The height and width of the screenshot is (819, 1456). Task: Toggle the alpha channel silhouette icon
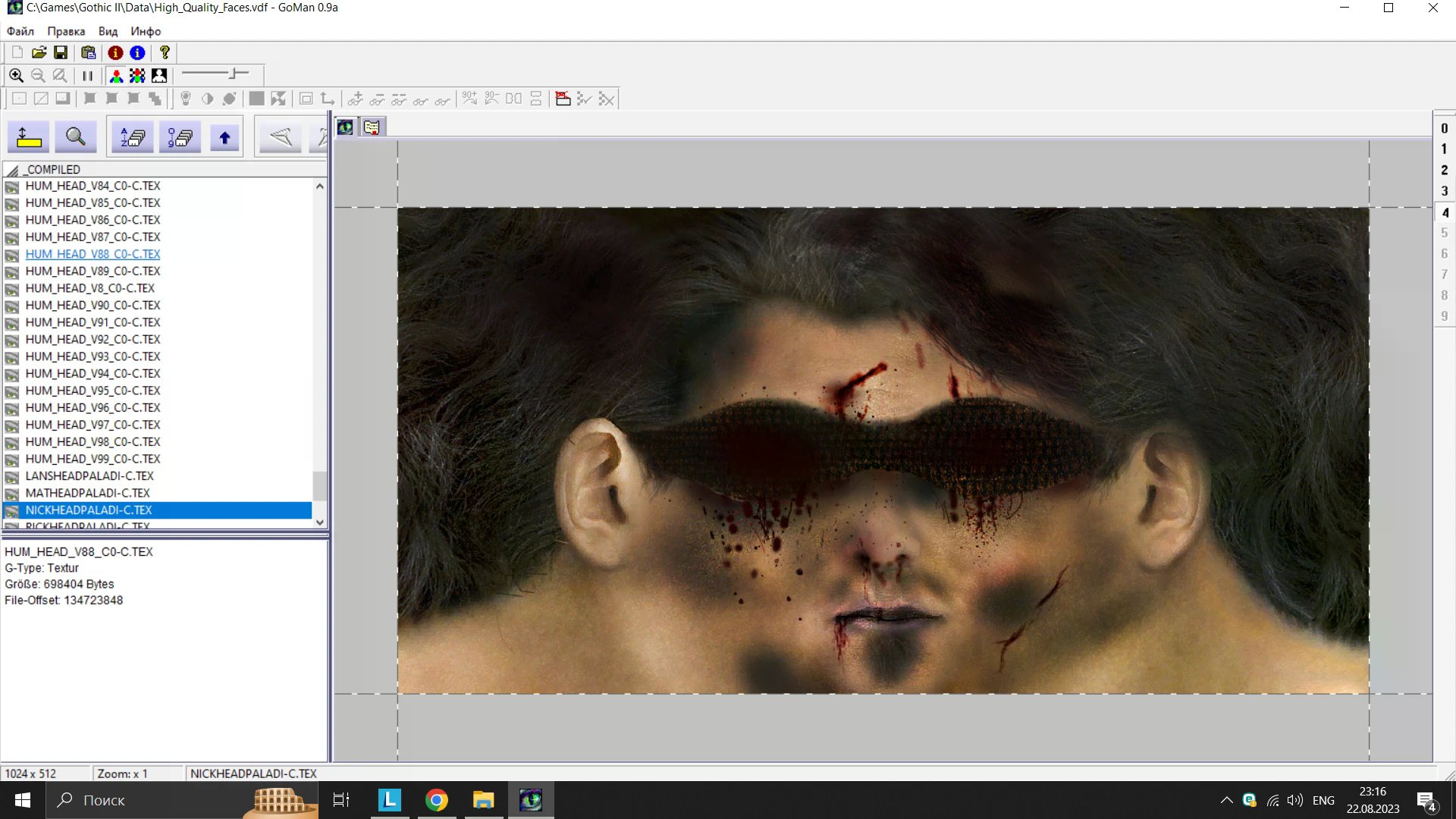click(x=159, y=76)
